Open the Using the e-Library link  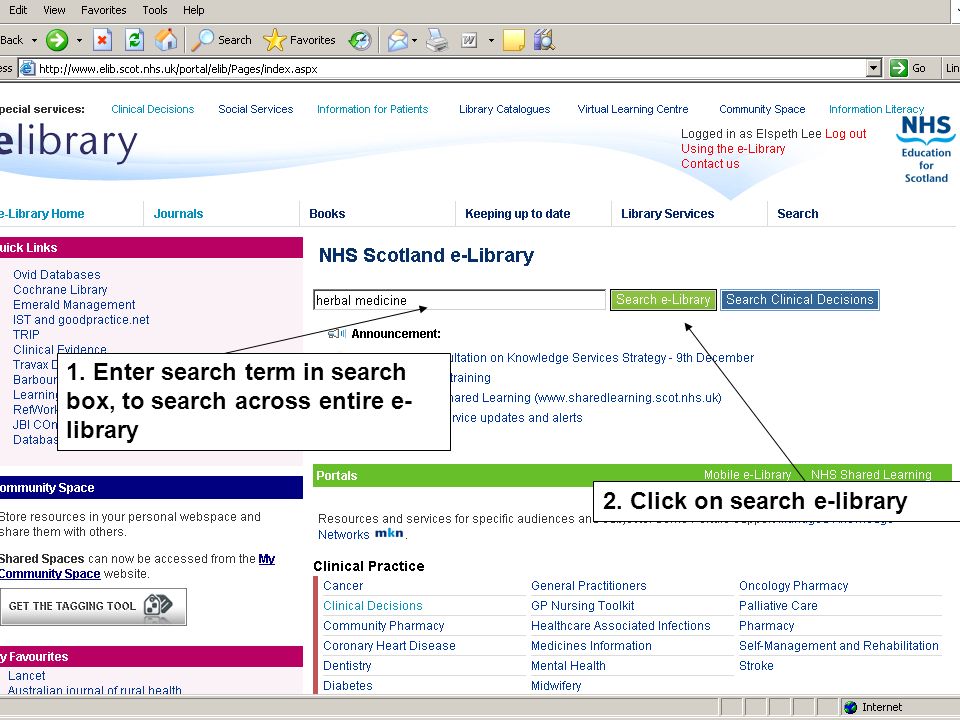click(x=733, y=149)
